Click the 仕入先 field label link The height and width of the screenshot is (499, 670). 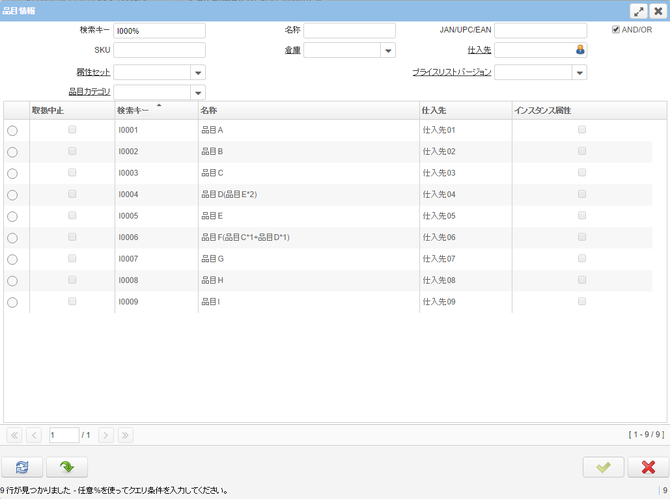(479, 50)
